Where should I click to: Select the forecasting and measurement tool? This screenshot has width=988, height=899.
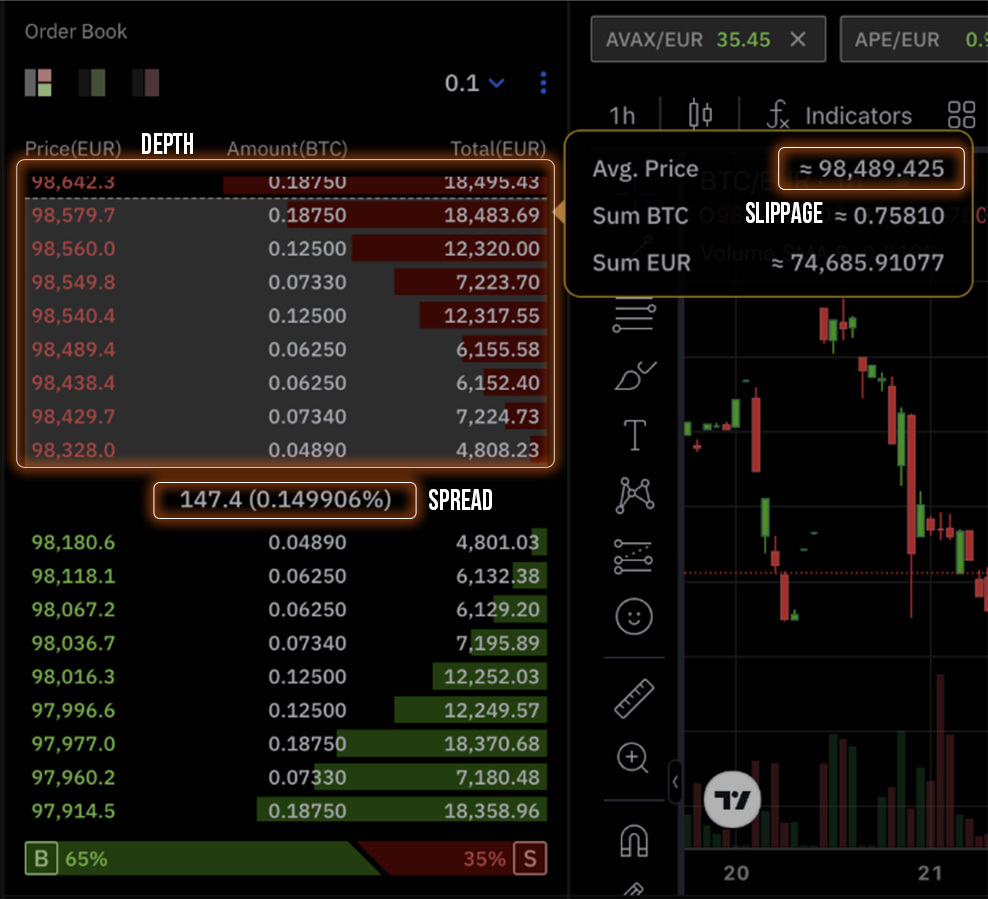pos(633,556)
